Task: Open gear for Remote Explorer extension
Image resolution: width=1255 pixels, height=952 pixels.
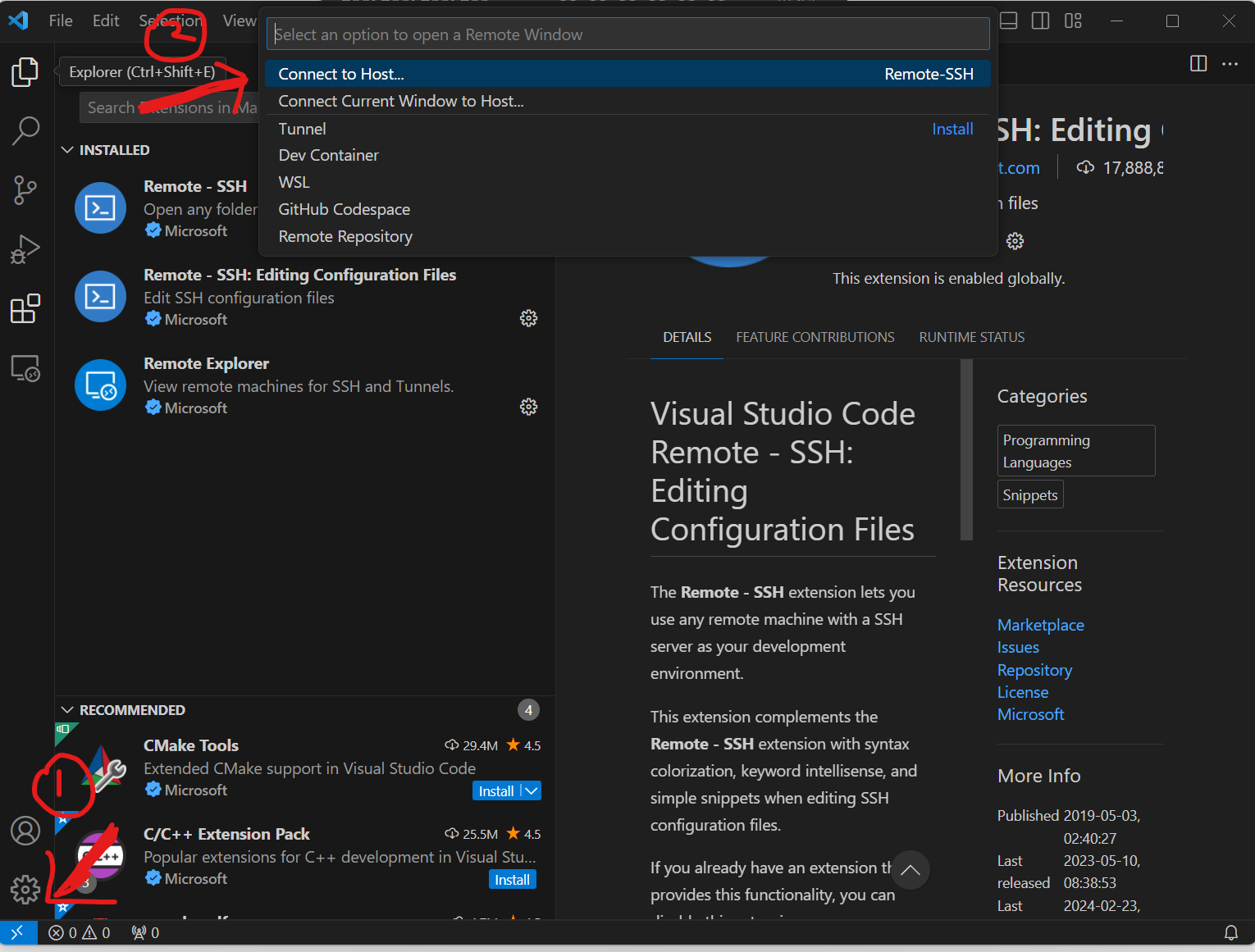Action: click(x=529, y=407)
